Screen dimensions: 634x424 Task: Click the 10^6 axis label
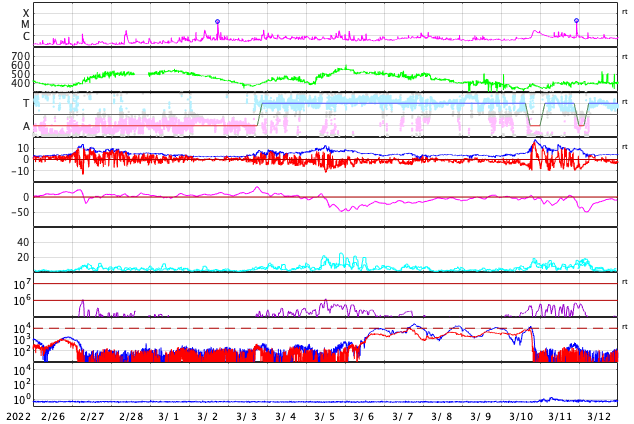point(22,301)
